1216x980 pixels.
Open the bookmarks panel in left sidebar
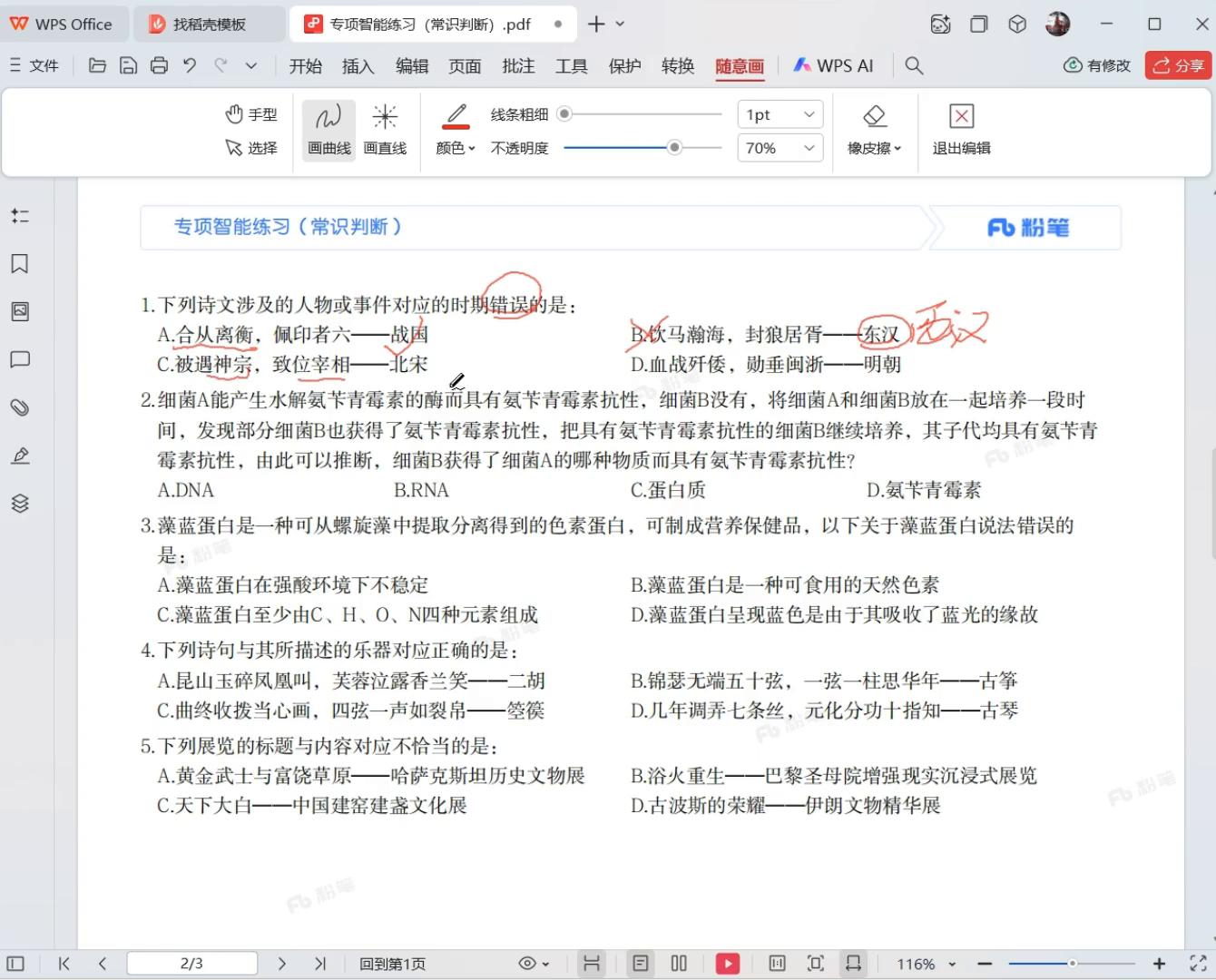tap(20, 263)
